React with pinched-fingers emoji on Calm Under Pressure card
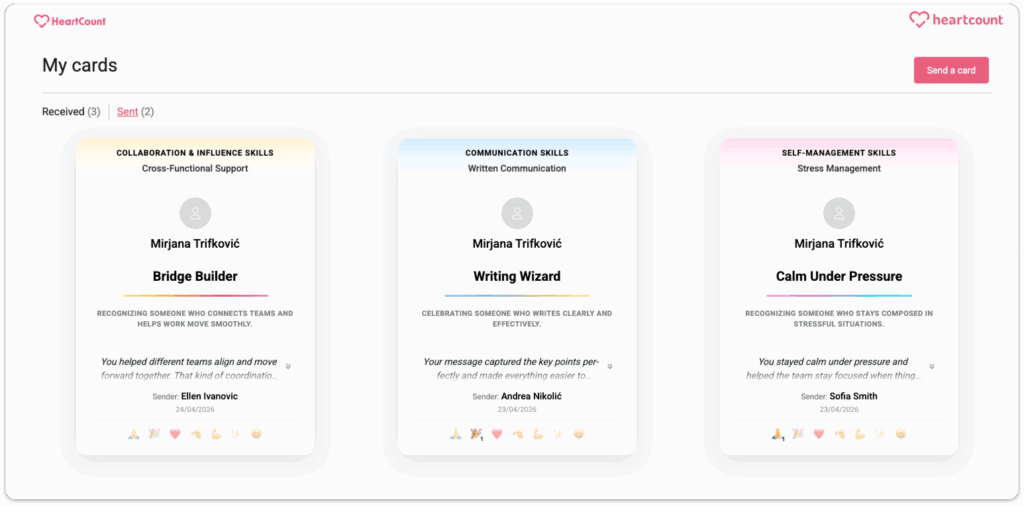1024x506 pixels. coord(839,434)
